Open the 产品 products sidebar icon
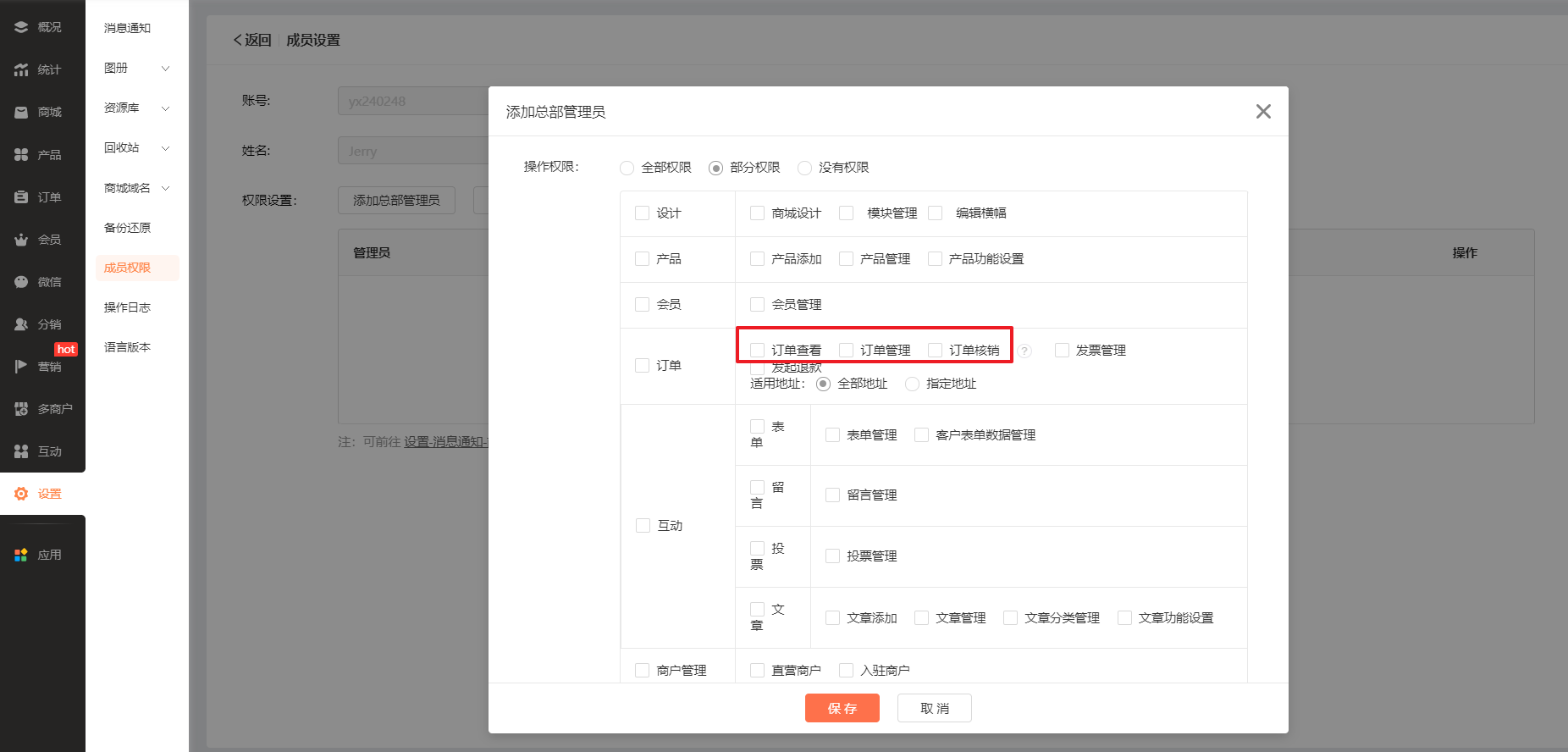The width and height of the screenshot is (1568, 752). click(x=21, y=155)
